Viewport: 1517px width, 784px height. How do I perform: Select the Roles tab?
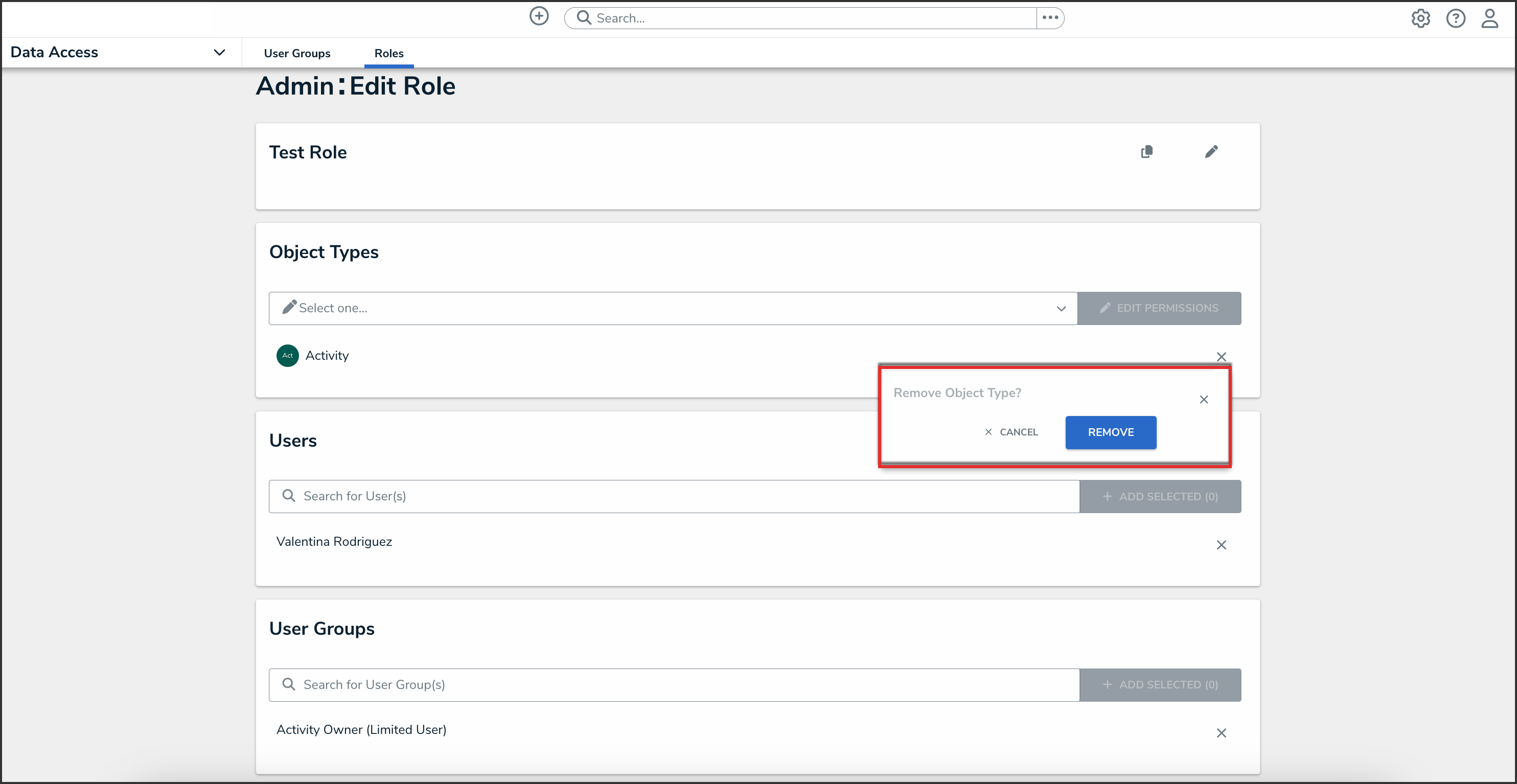(x=388, y=53)
